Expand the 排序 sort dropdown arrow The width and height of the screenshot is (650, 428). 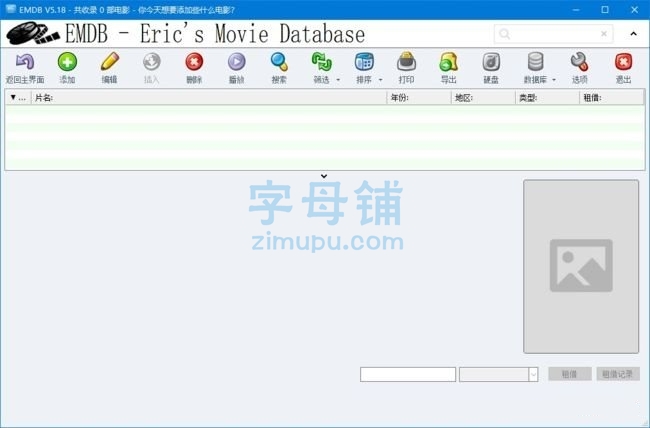click(x=381, y=80)
